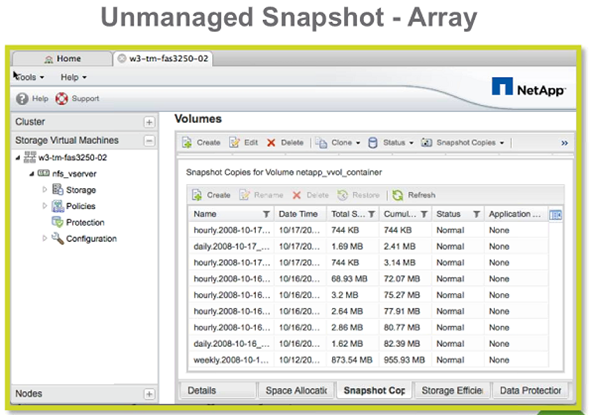
Task: Click the nfs_vserver icon
Action: [43, 173]
